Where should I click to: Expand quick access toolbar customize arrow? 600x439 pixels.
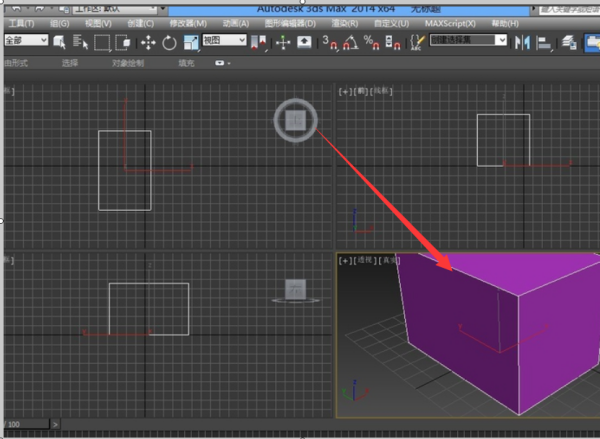pyautogui.click(x=163, y=8)
